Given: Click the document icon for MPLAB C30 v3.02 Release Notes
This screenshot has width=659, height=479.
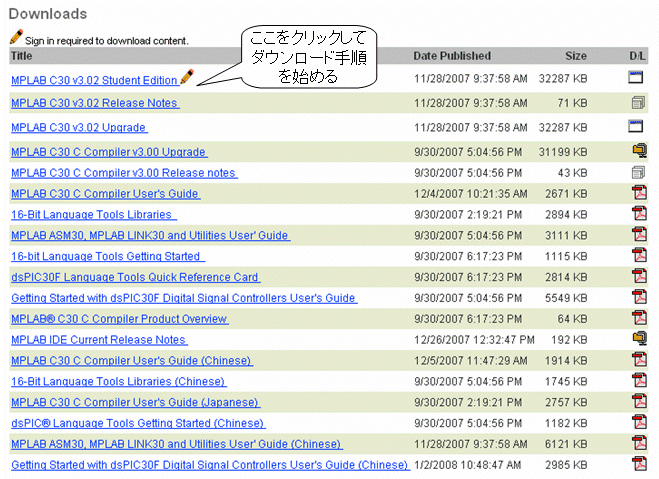Looking at the screenshot, I should click(638, 103).
